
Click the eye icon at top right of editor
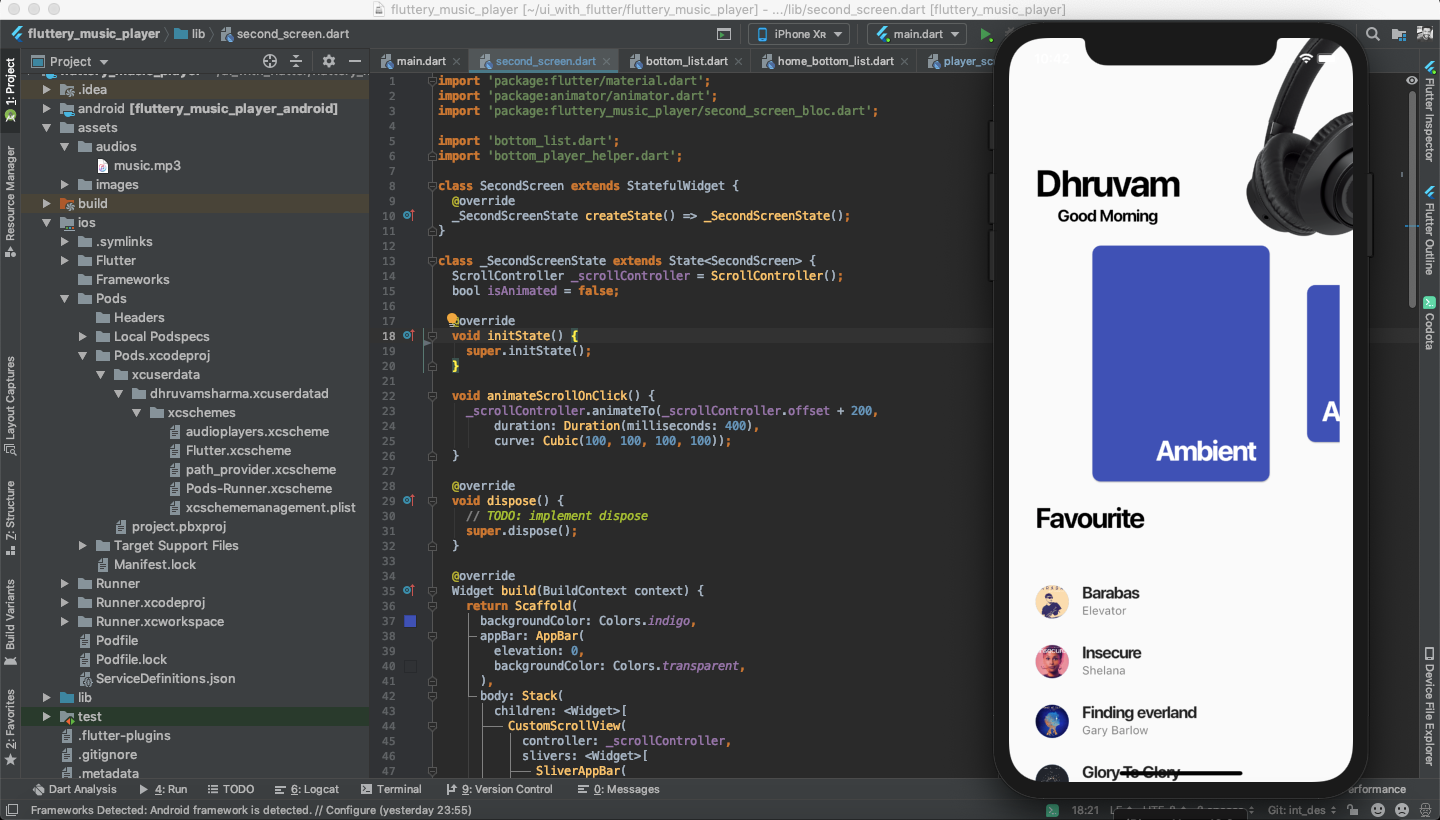[x=1411, y=80]
